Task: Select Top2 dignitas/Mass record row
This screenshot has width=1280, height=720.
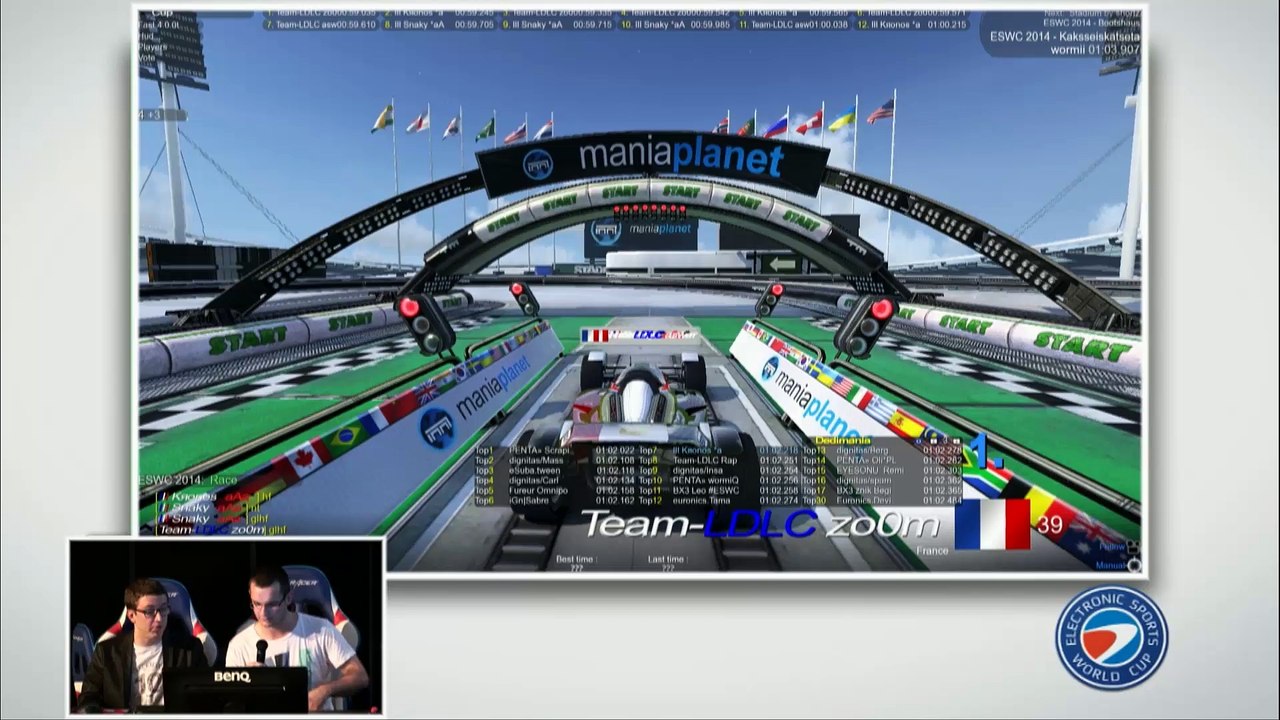Action: 555,460
